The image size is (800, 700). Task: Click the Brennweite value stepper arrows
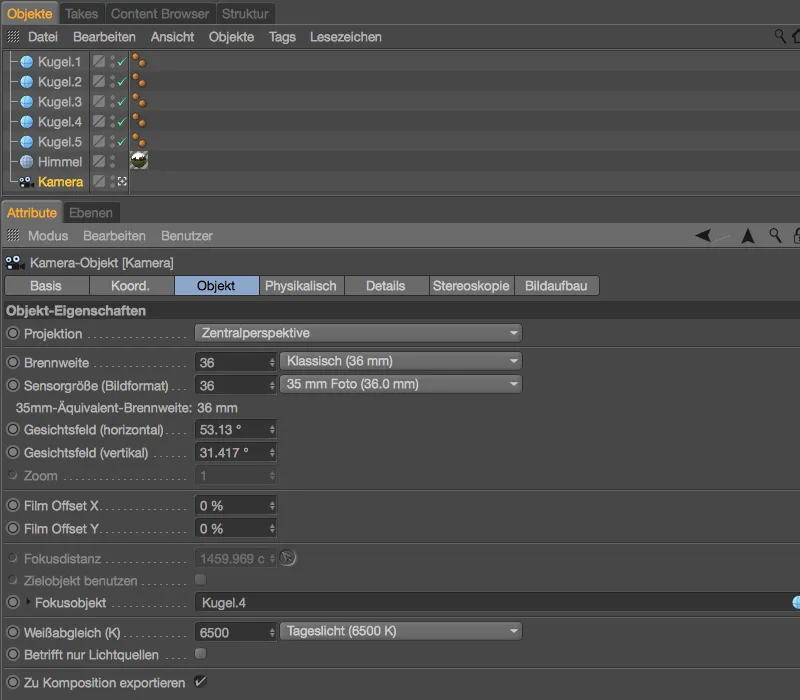point(272,362)
